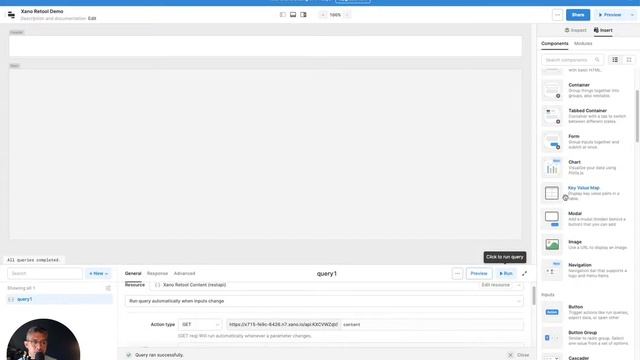Open the General query tab
Image resolution: width=640 pixels, height=360 pixels.
pyautogui.click(x=133, y=273)
